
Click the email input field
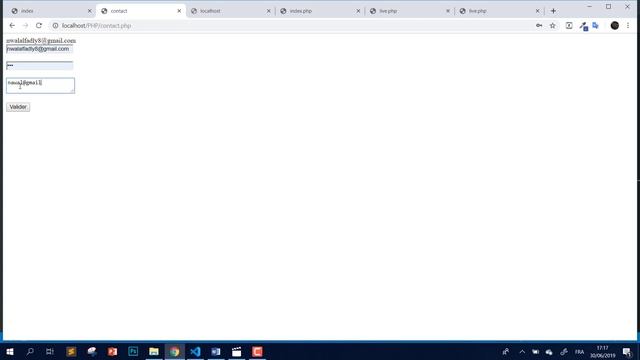point(40,49)
